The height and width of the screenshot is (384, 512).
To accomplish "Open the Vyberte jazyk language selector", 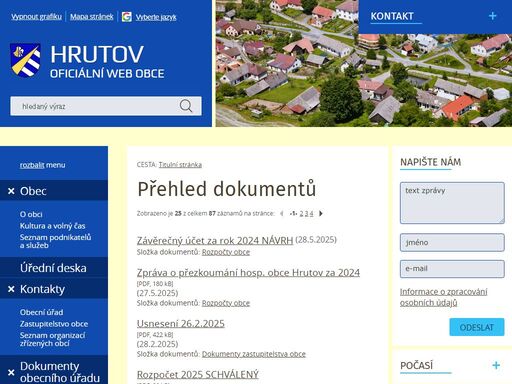I will [156, 17].
